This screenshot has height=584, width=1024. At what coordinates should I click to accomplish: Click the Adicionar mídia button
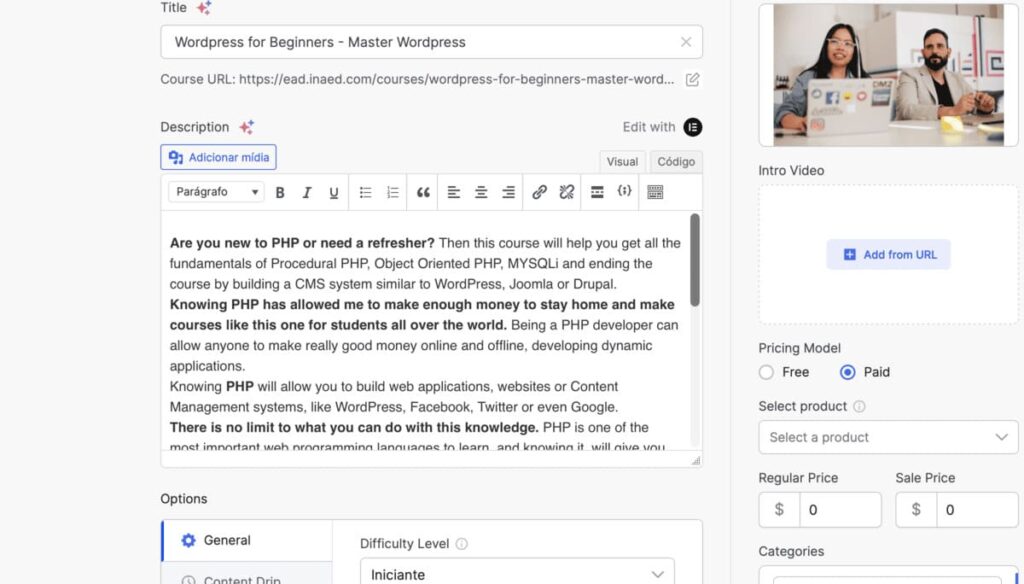click(x=218, y=157)
